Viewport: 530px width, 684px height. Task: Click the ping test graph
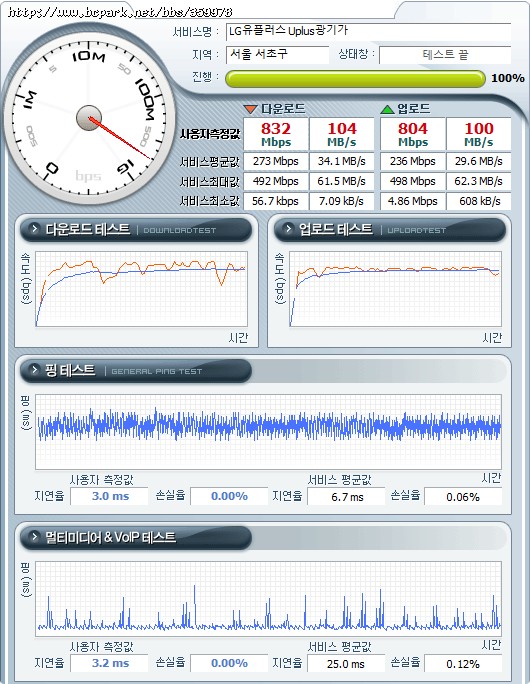coord(268,432)
